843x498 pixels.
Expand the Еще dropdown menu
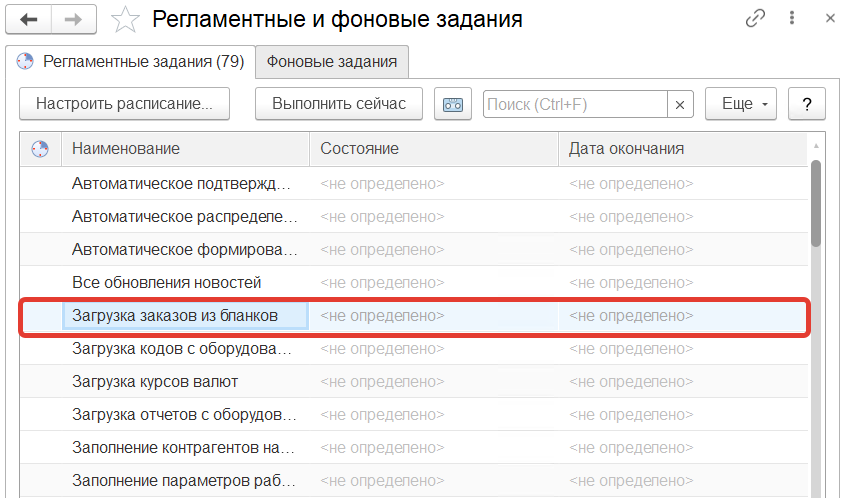click(x=741, y=104)
